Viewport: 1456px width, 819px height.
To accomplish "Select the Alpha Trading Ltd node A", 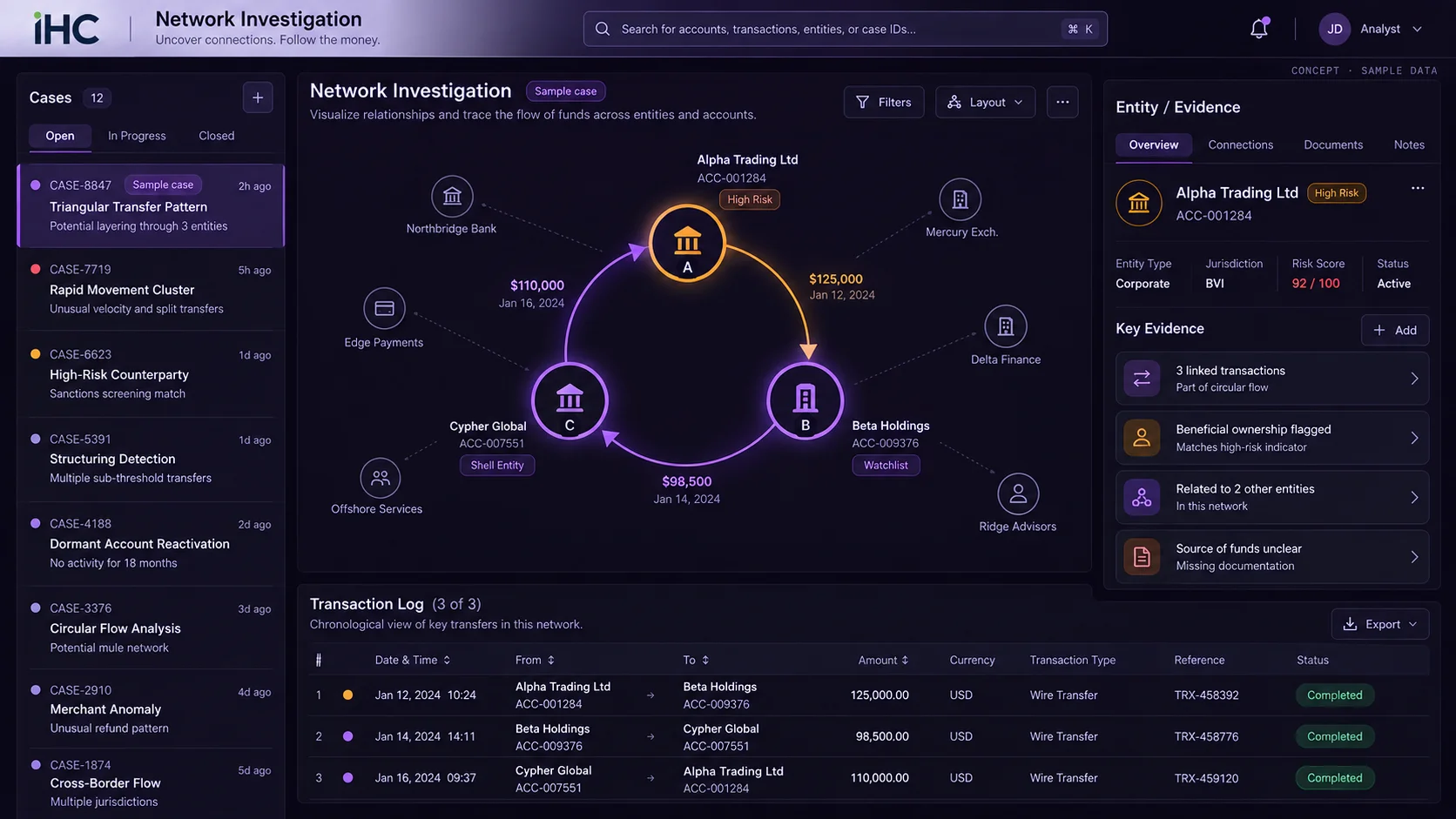I will click(687, 244).
